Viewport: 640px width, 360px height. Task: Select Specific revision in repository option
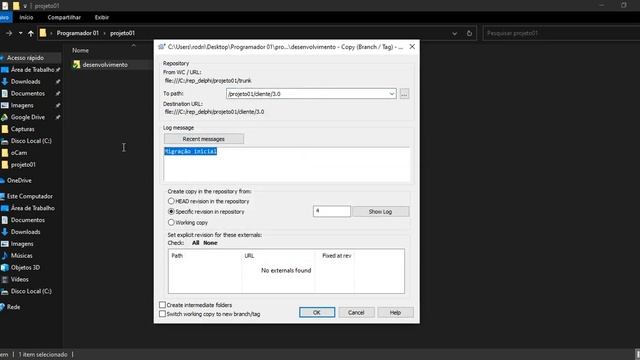click(171, 212)
